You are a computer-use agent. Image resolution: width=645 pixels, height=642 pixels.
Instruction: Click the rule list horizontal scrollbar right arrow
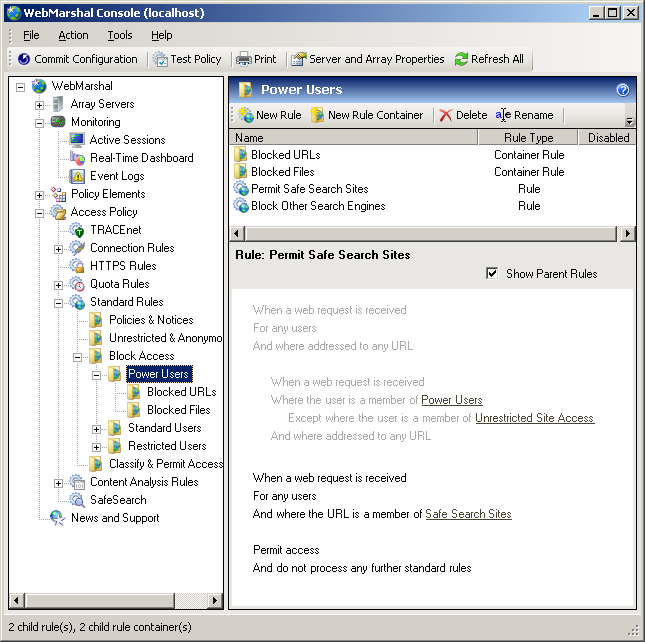tap(627, 233)
